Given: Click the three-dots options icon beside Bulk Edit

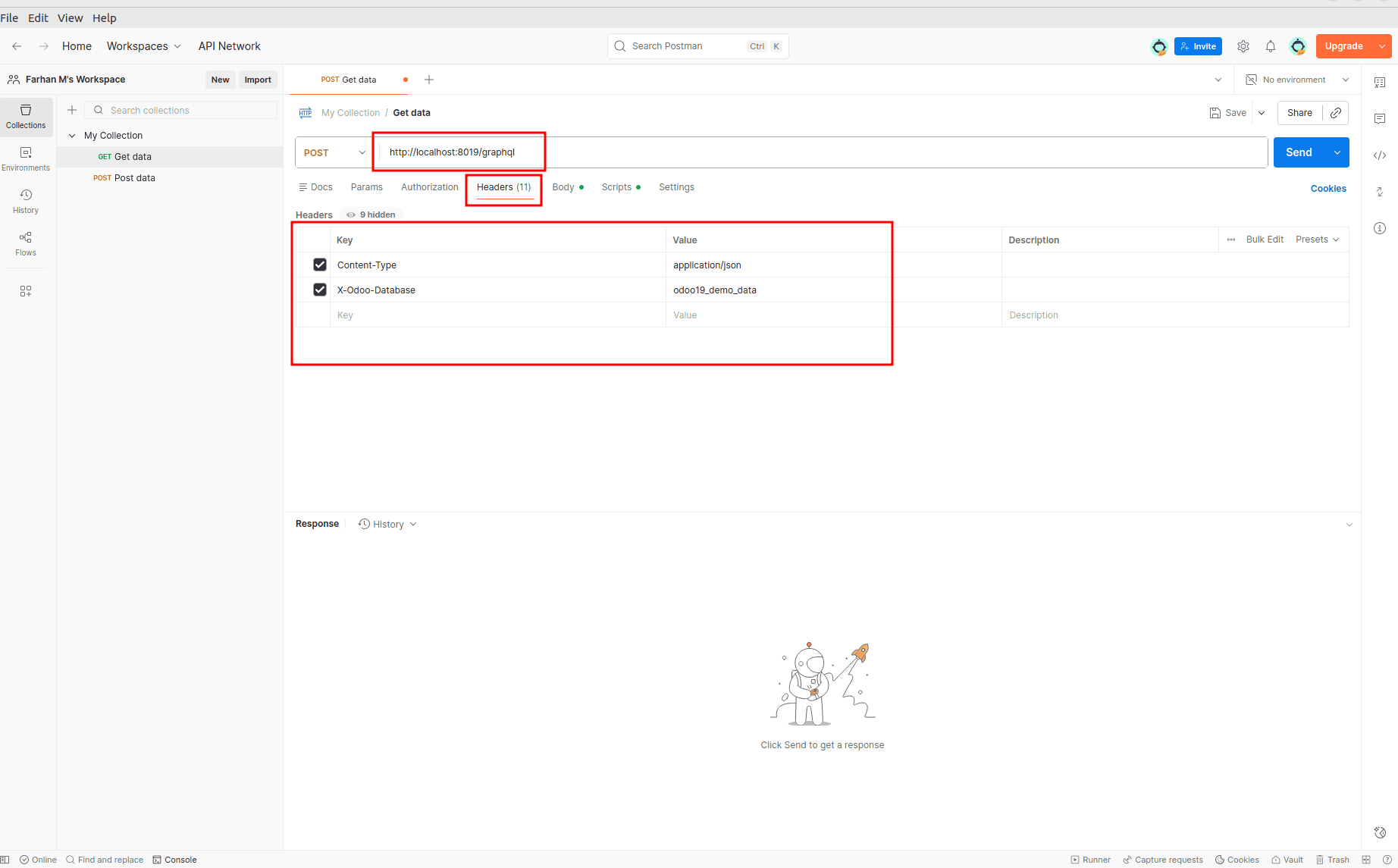Looking at the screenshot, I should click(x=1231, y=240).
